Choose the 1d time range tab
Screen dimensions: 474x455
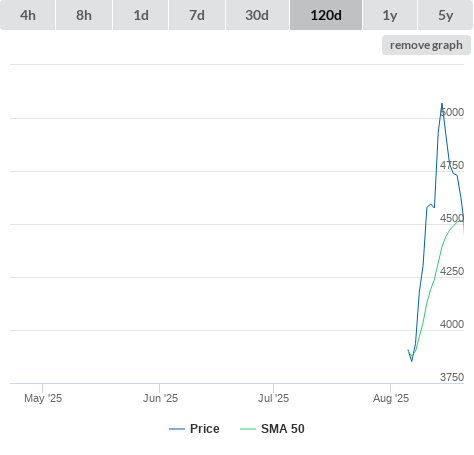pyautogui.click(x=141, y=15)
